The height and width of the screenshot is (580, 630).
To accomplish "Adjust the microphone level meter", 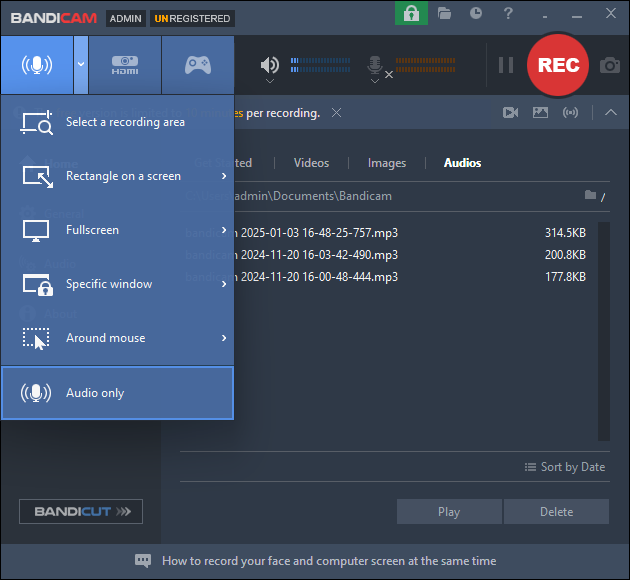I will [425, 65].
